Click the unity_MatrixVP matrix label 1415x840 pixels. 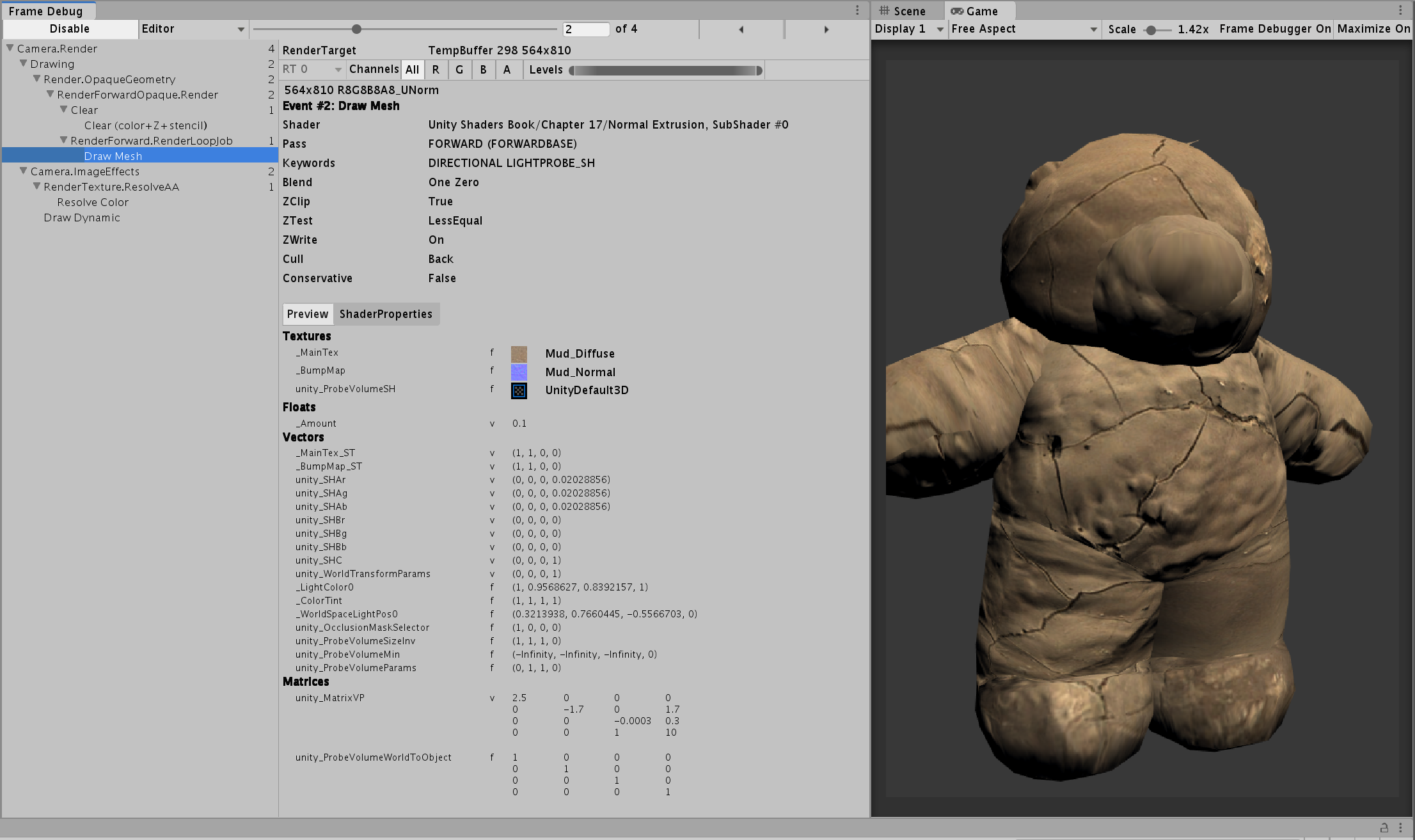coord(329,698)
